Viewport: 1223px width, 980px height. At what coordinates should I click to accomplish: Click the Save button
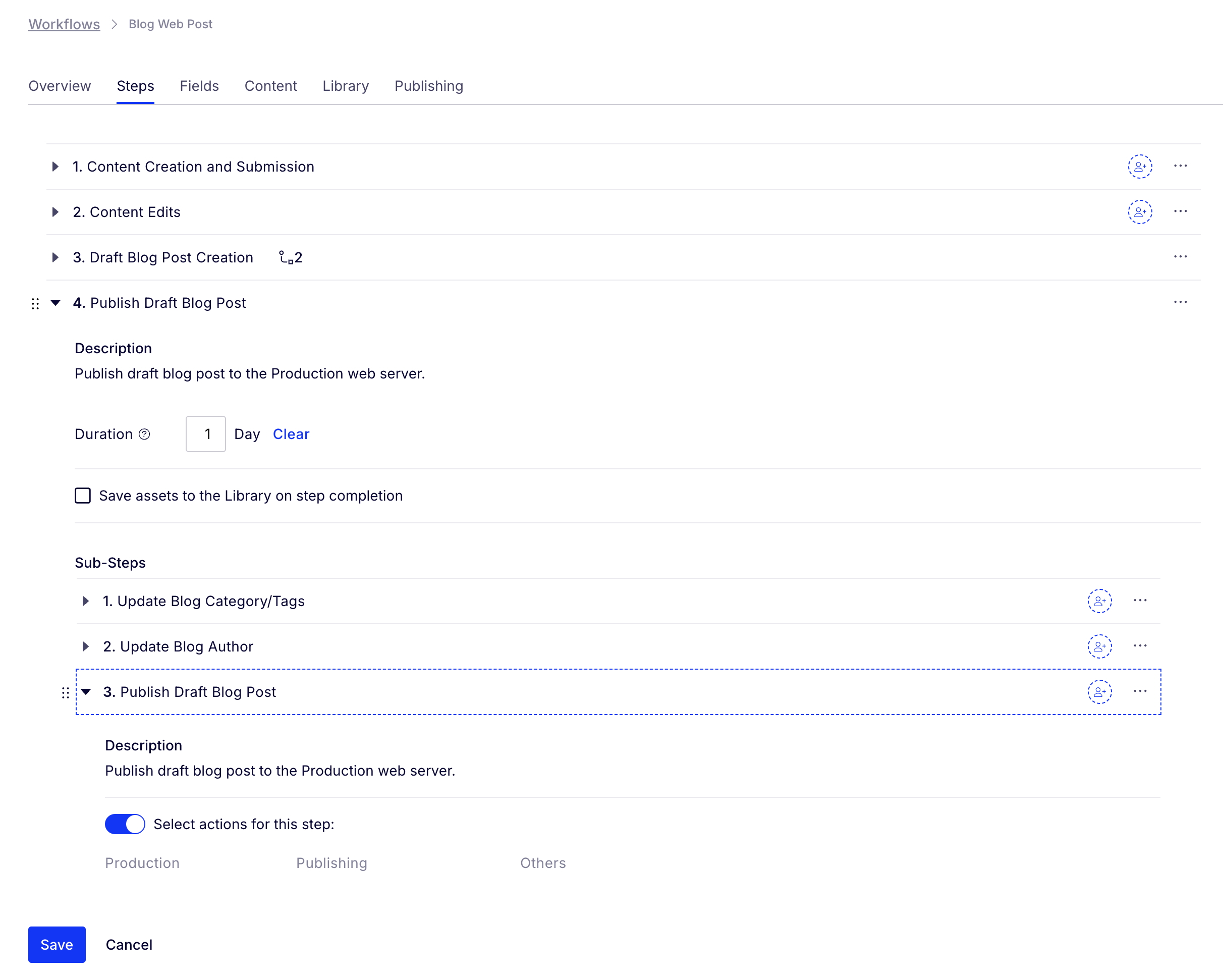[57, 944]
